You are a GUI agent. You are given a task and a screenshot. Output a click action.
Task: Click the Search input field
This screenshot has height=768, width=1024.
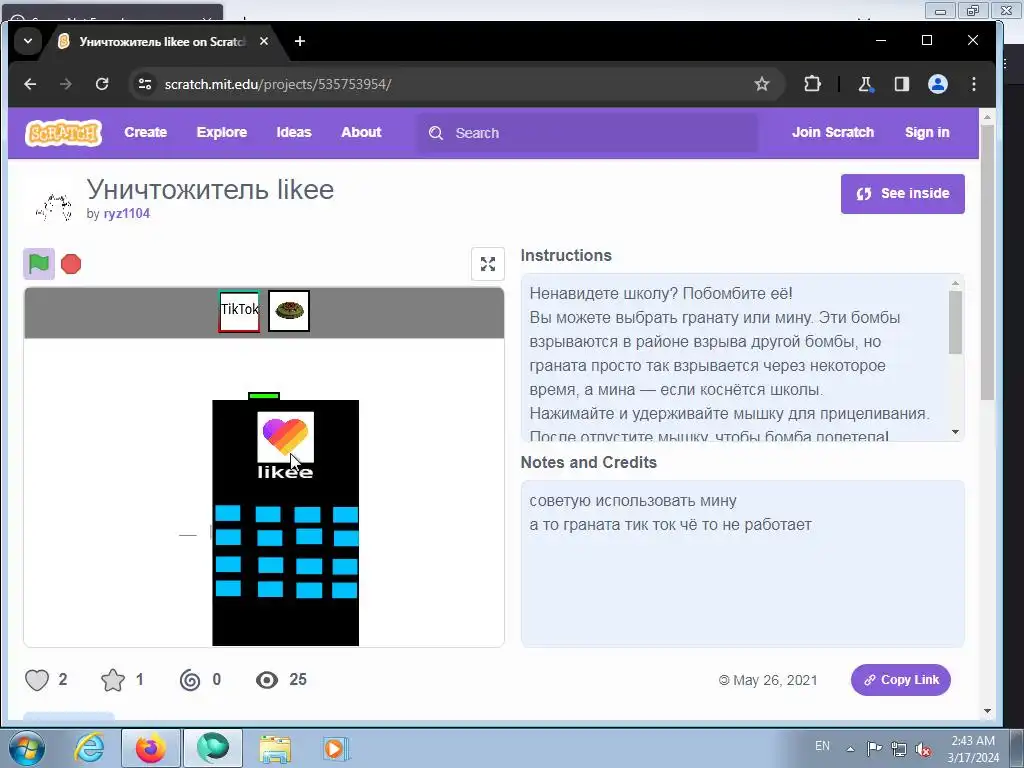coord(588,133)
